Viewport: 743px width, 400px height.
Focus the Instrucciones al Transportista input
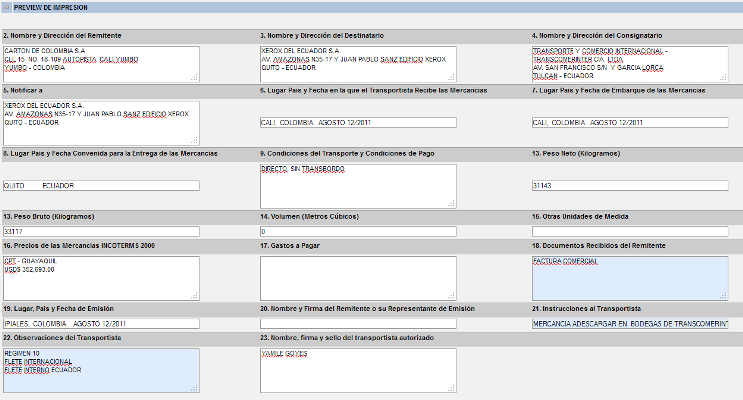630,323
